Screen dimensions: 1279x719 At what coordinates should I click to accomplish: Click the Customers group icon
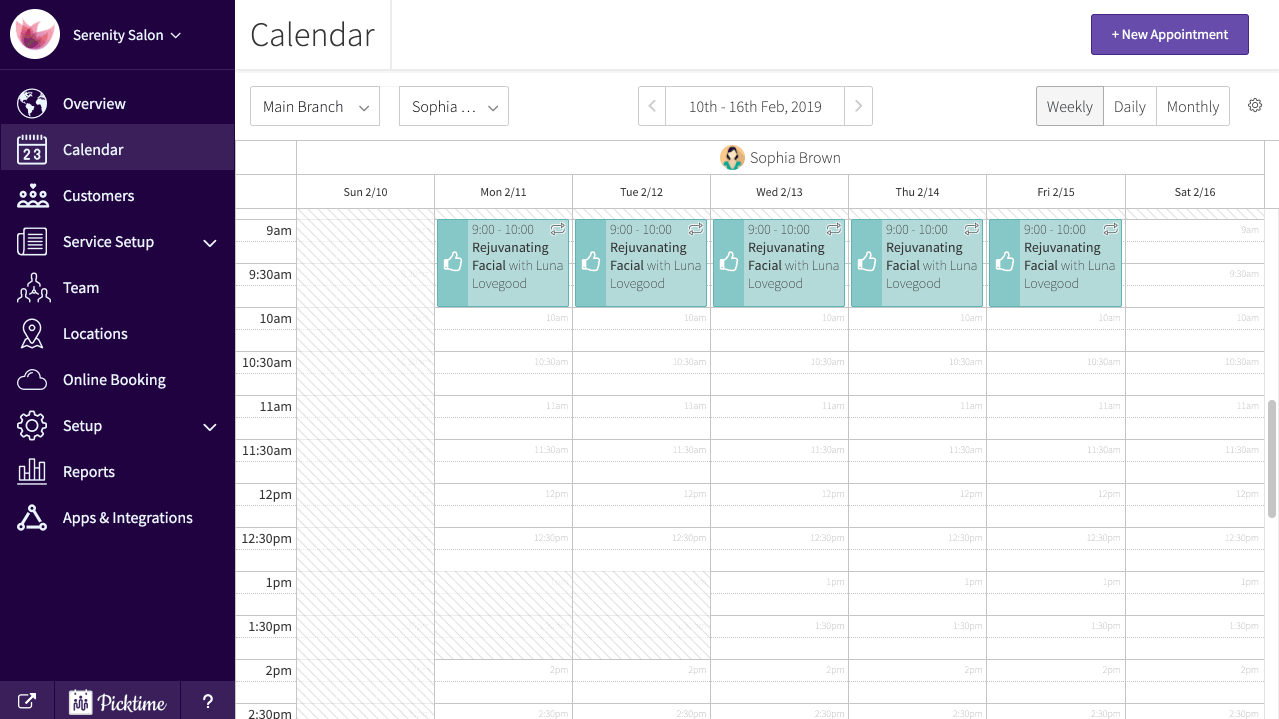[x=32, y=195]
